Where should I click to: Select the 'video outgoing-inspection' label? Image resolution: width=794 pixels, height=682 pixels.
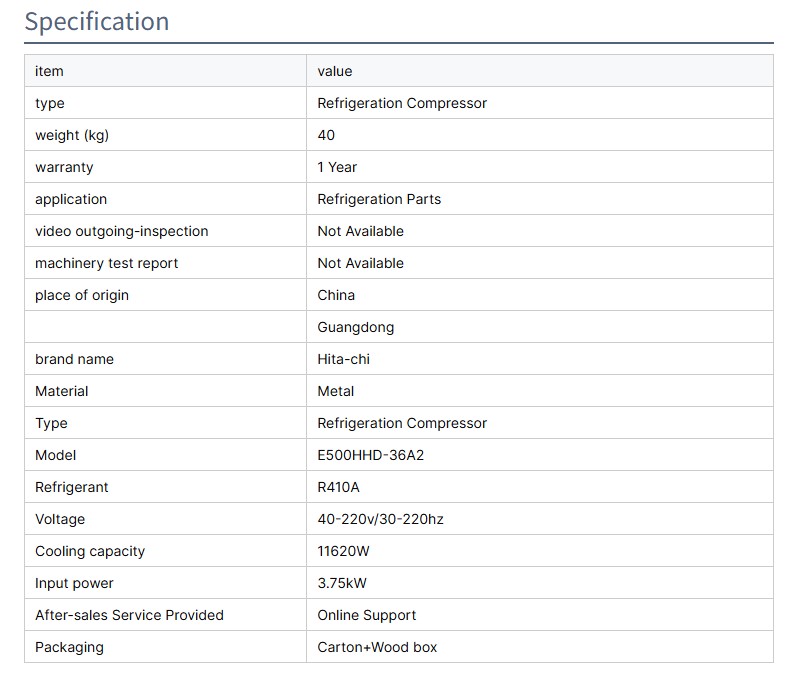click(x=122, y=231)
